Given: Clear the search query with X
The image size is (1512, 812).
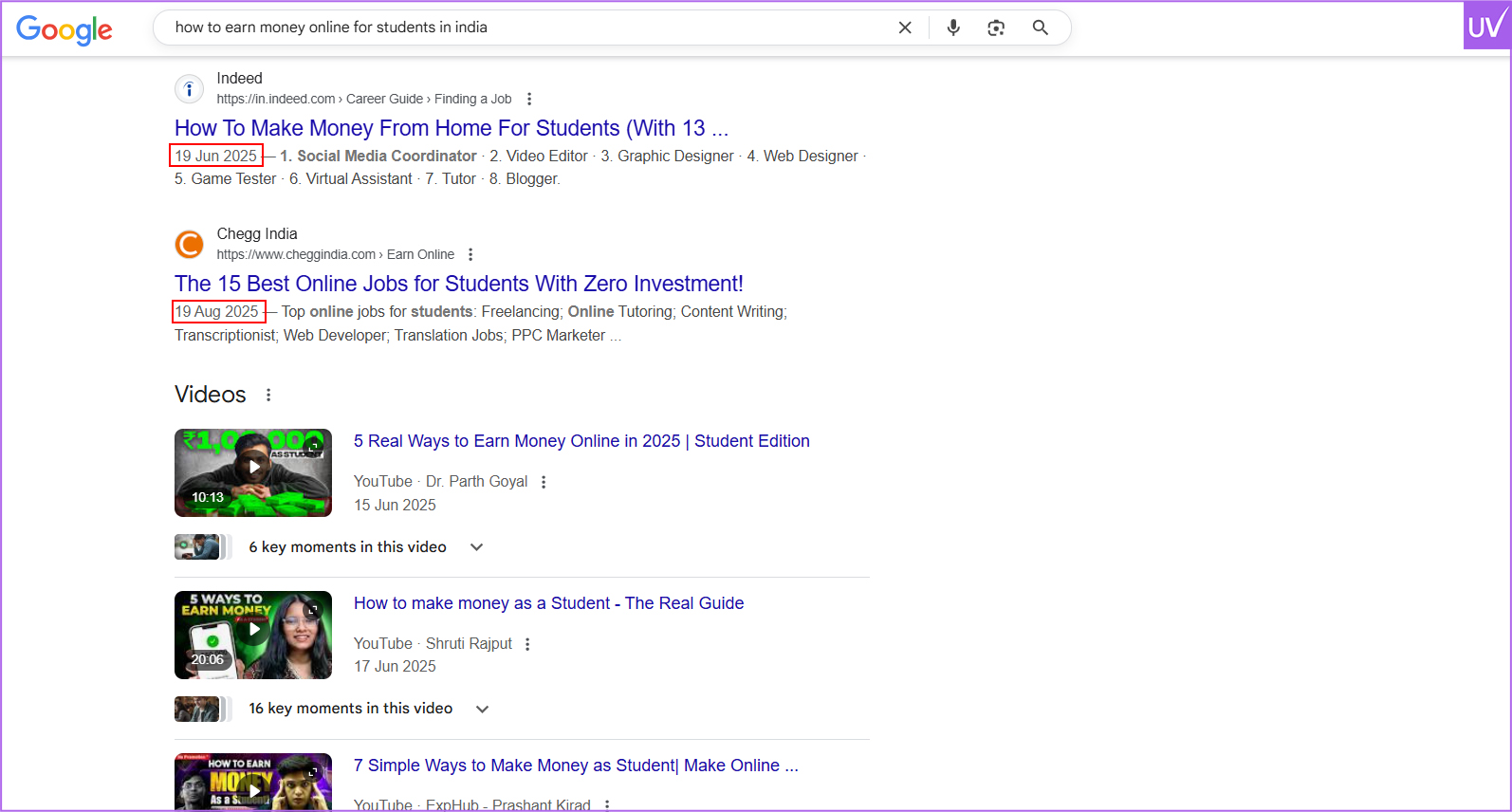Looking at the screenshot, I should (x=905, y=28).
